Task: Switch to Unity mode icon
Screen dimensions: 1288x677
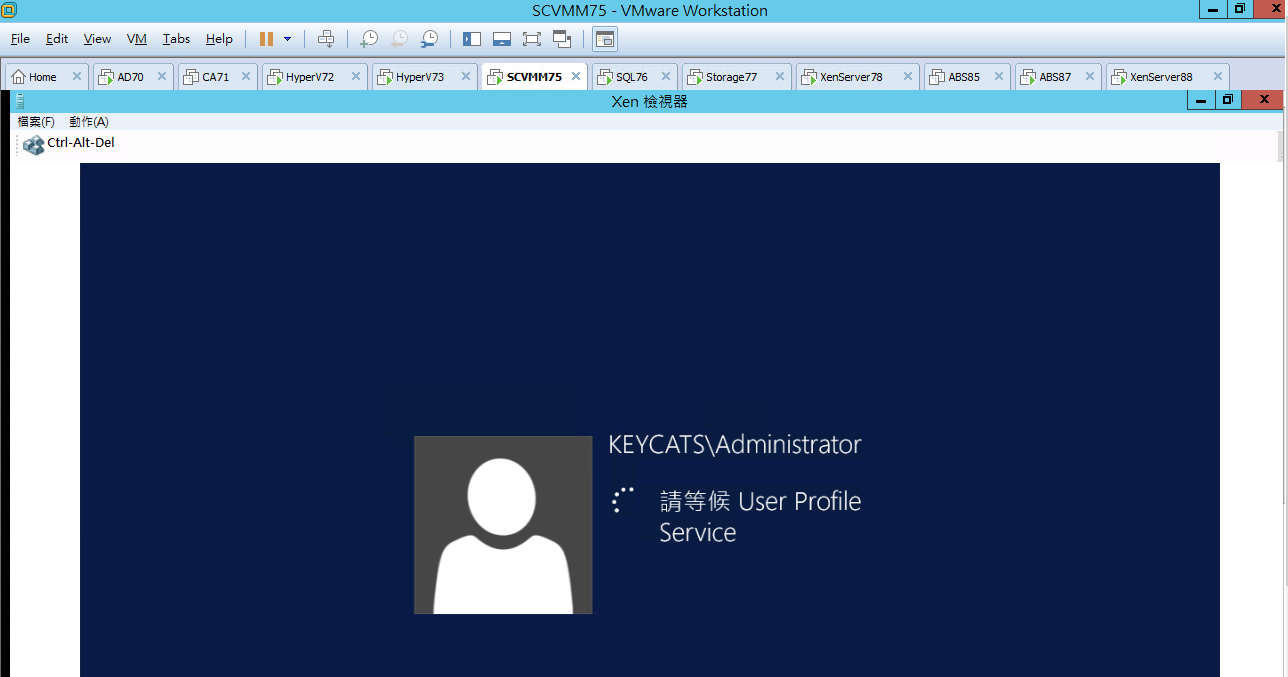Action: click(562, 39)
